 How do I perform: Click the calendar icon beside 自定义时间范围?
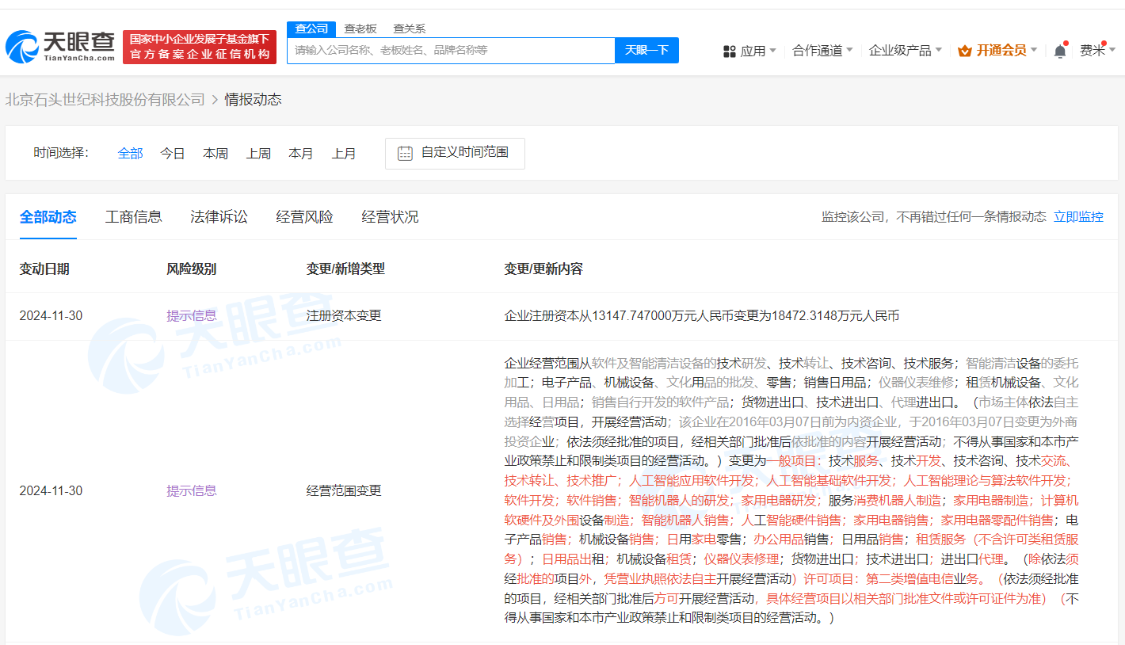pos(404,153)
